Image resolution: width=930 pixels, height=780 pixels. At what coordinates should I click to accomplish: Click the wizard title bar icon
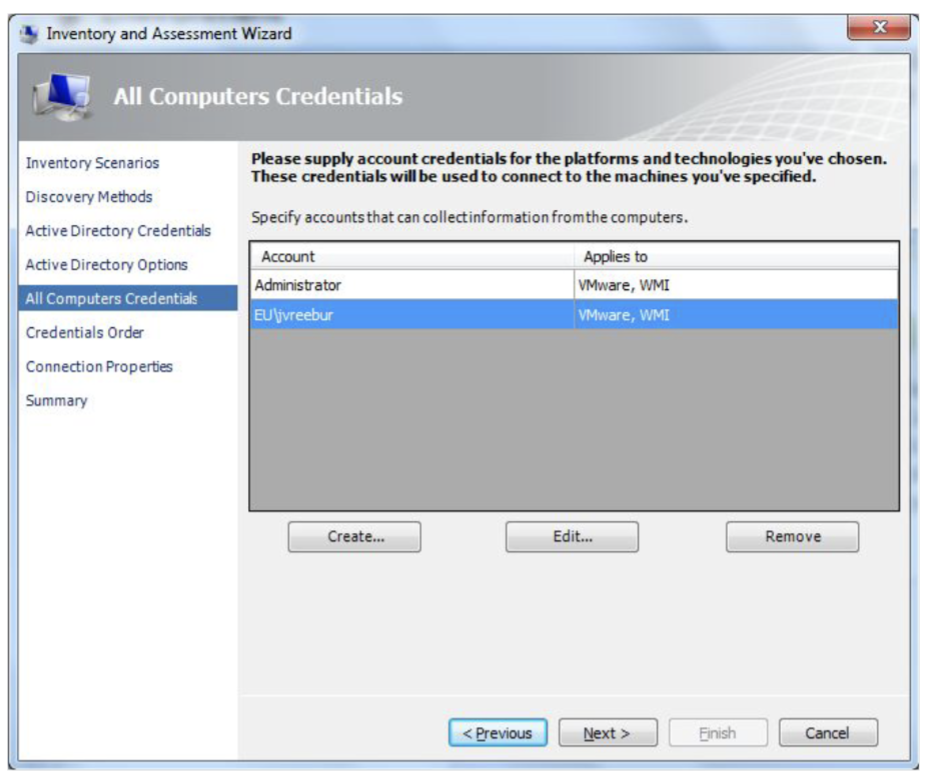[28, 34]
